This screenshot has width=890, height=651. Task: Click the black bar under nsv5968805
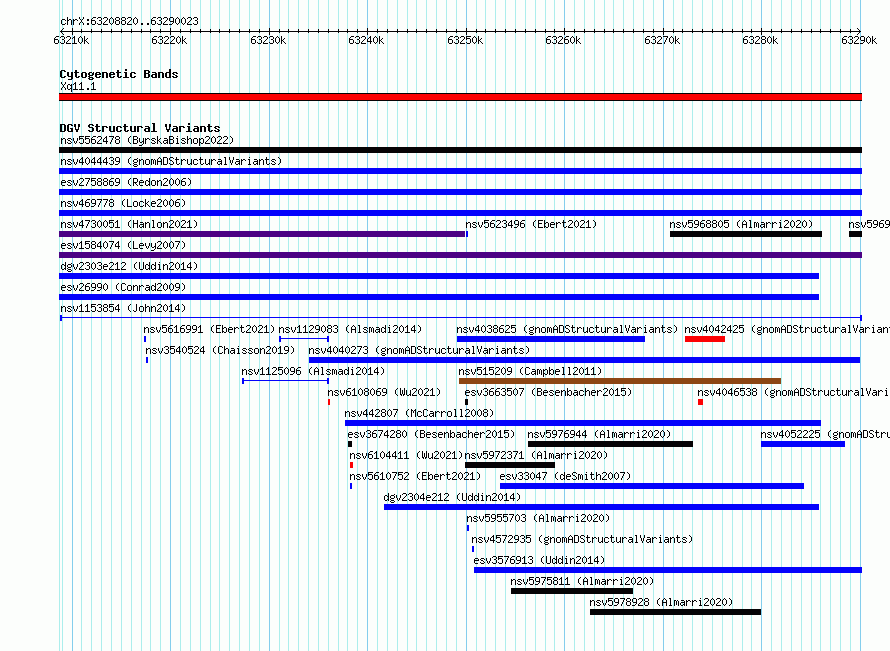click(746, 234)
